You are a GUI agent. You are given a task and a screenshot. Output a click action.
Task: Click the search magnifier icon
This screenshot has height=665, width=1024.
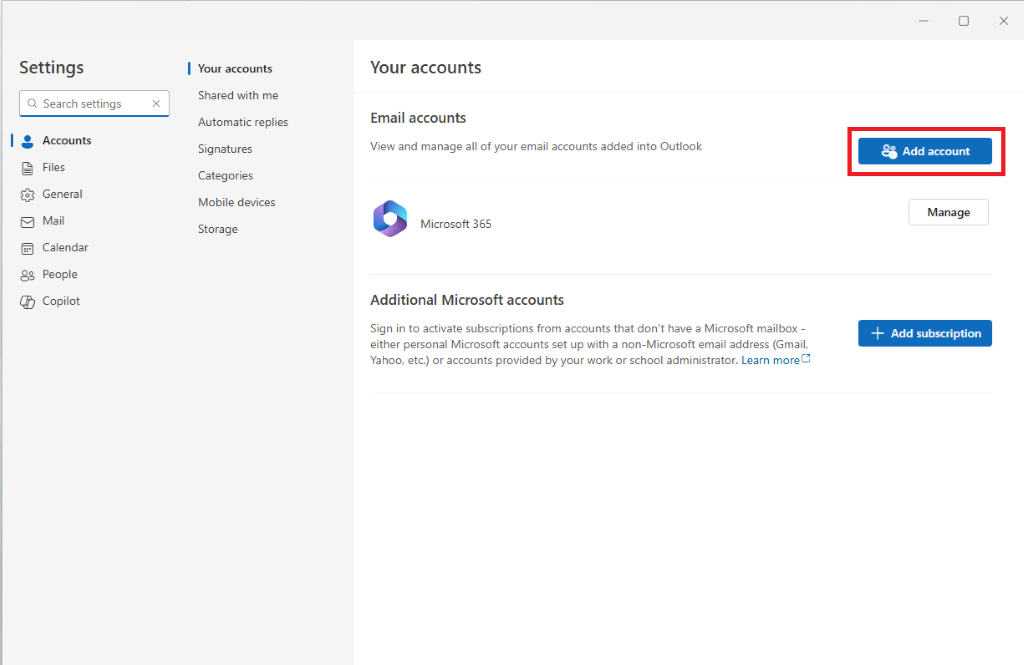(x=32, y=103)
